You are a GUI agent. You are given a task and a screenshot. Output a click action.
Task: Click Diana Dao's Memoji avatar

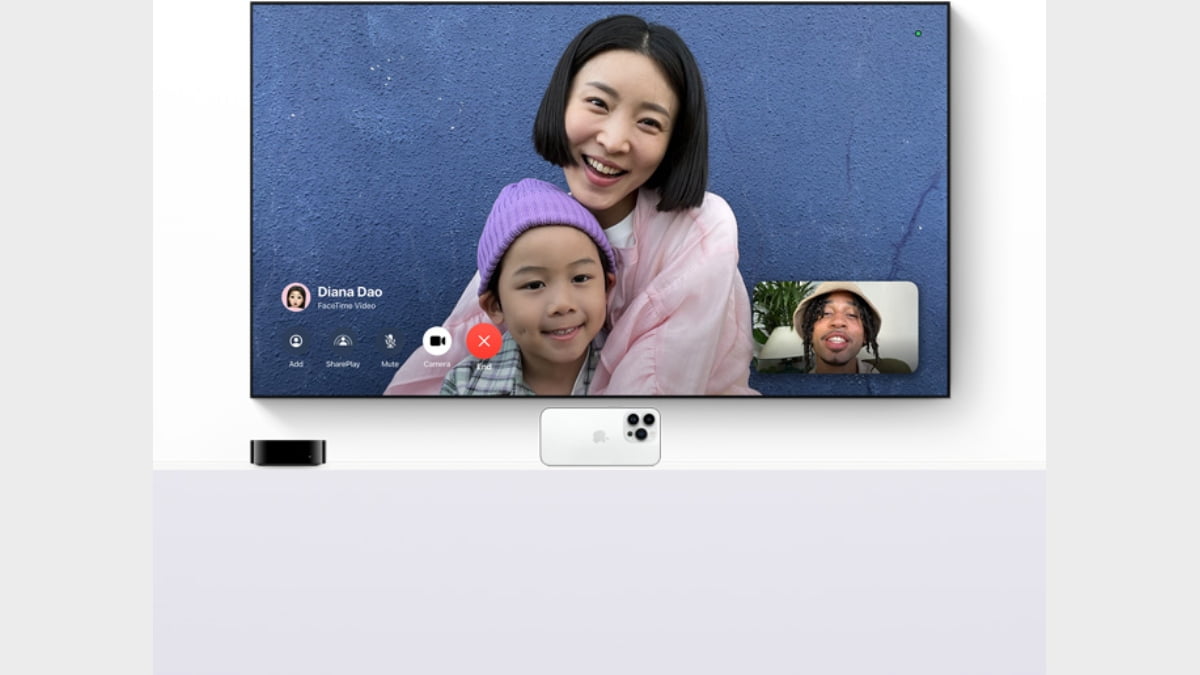point(294,294)
